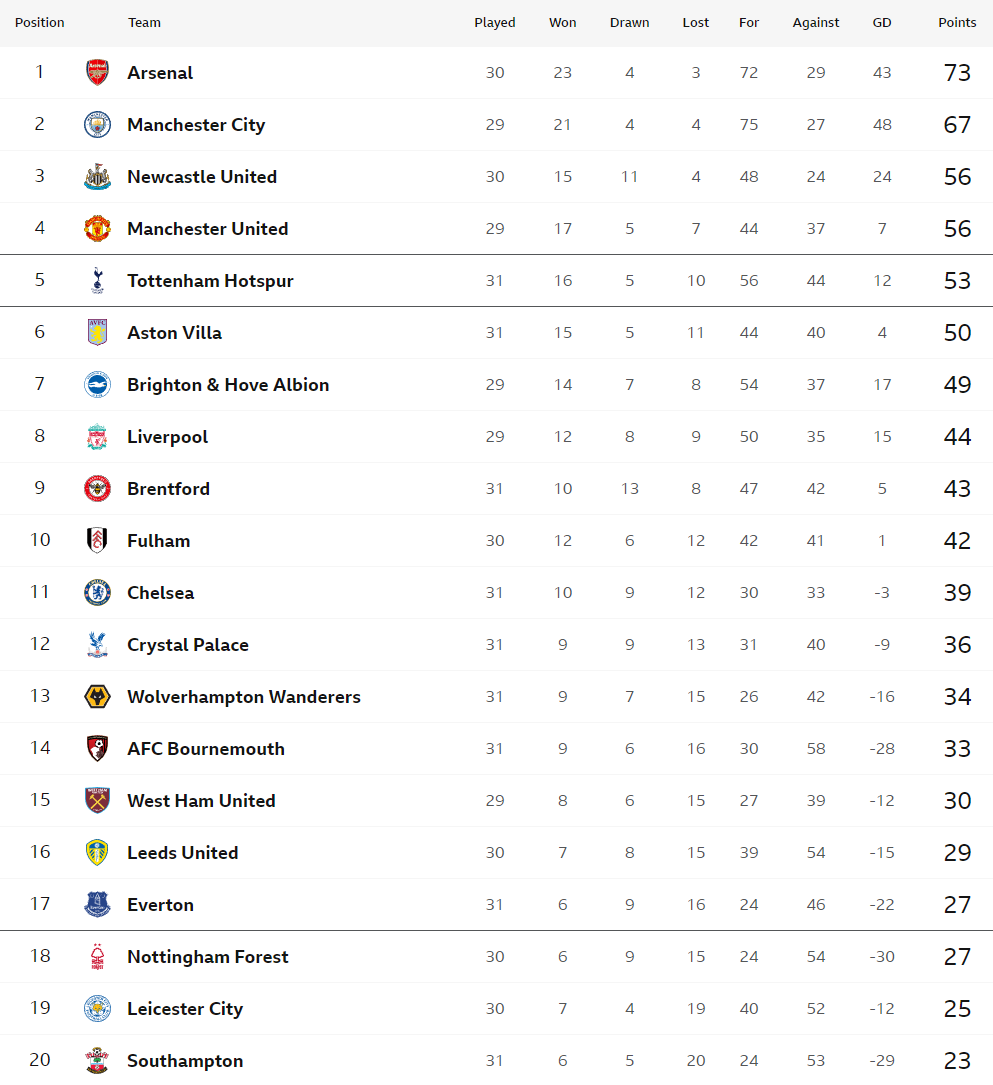Click the Tottenham Hotspur cockerel logo

point(97,280)
